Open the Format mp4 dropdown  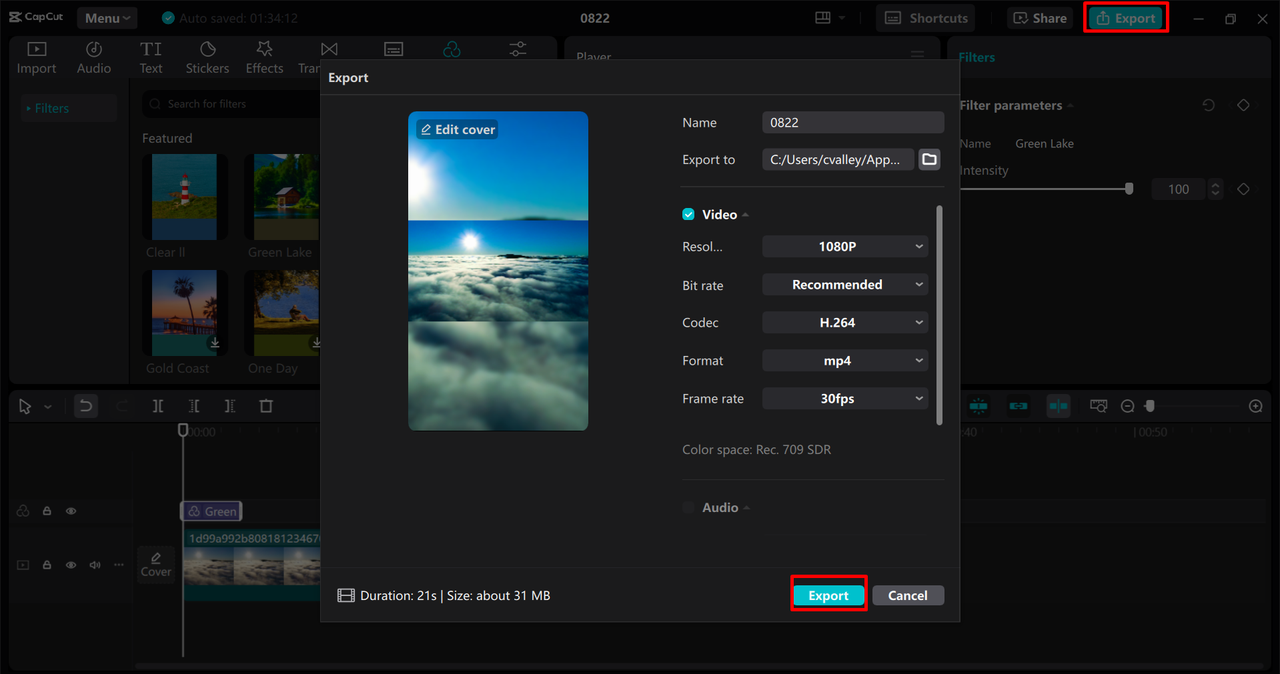(845, 360)
